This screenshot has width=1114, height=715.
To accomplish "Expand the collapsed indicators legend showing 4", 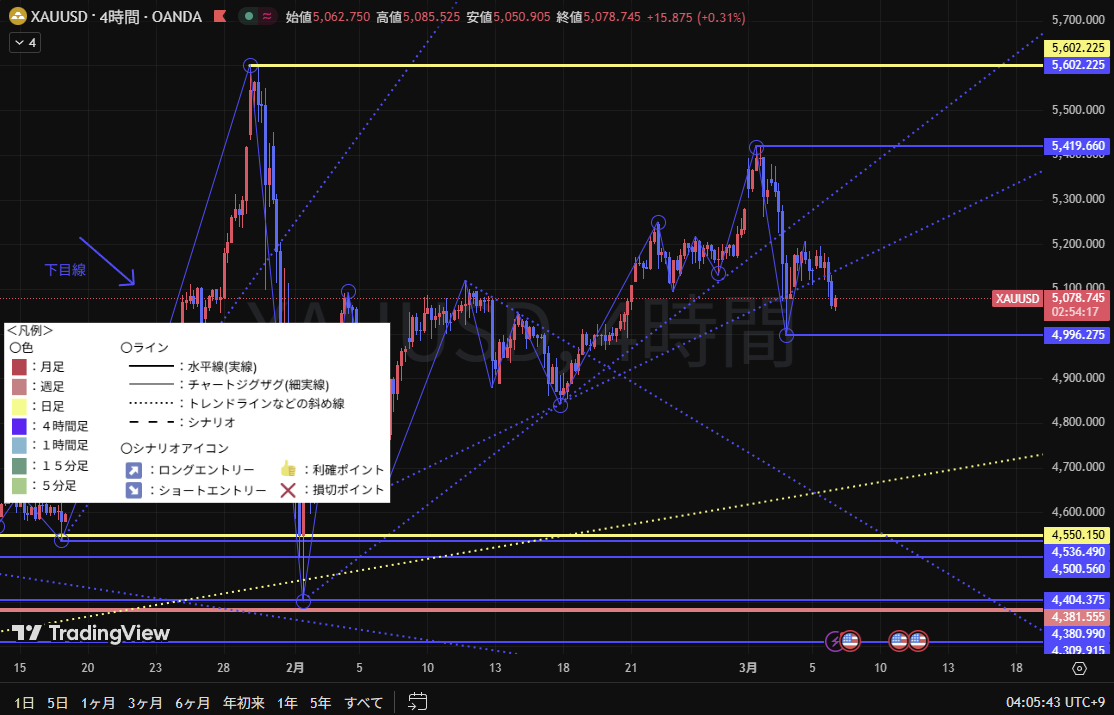I will [x=23, y=43].
